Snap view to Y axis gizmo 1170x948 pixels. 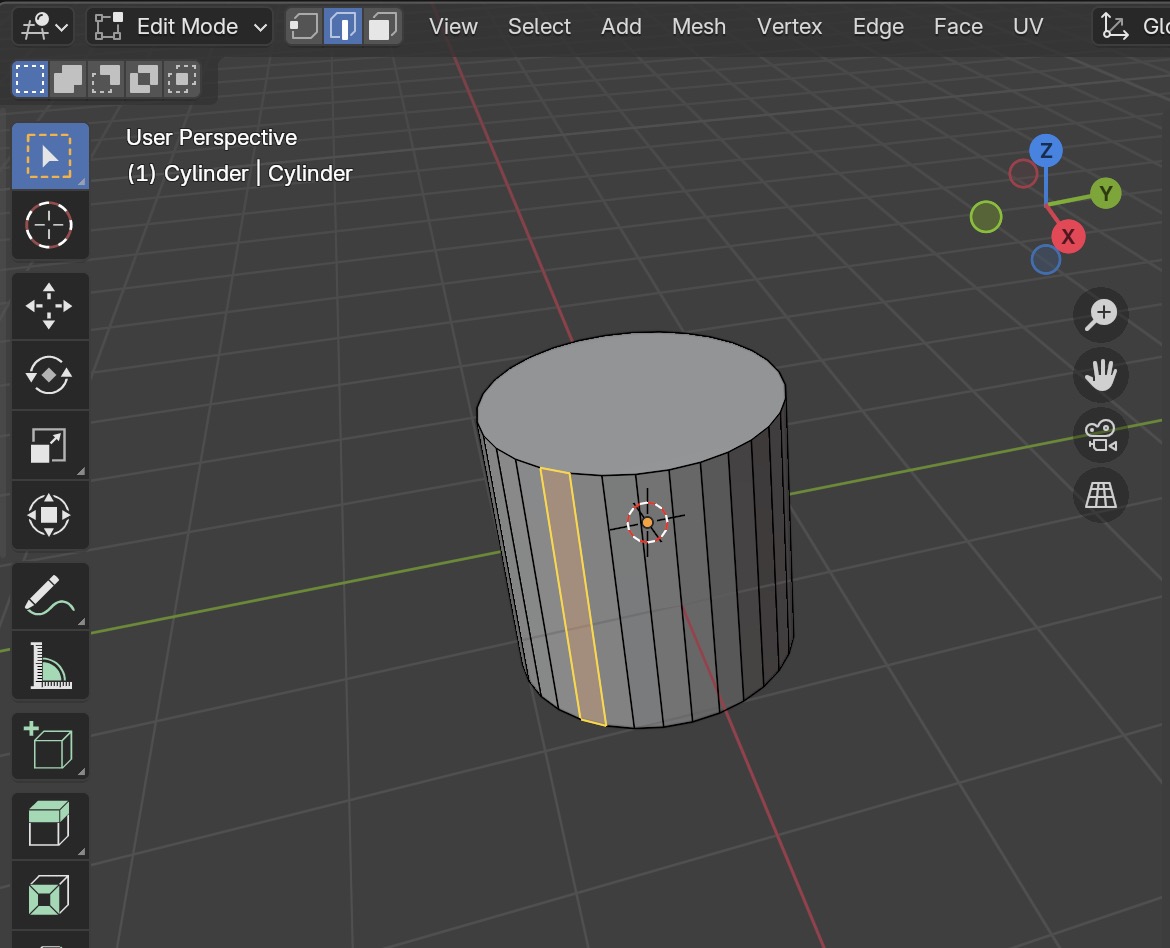pyautogui.click(x=1106, y=194)
